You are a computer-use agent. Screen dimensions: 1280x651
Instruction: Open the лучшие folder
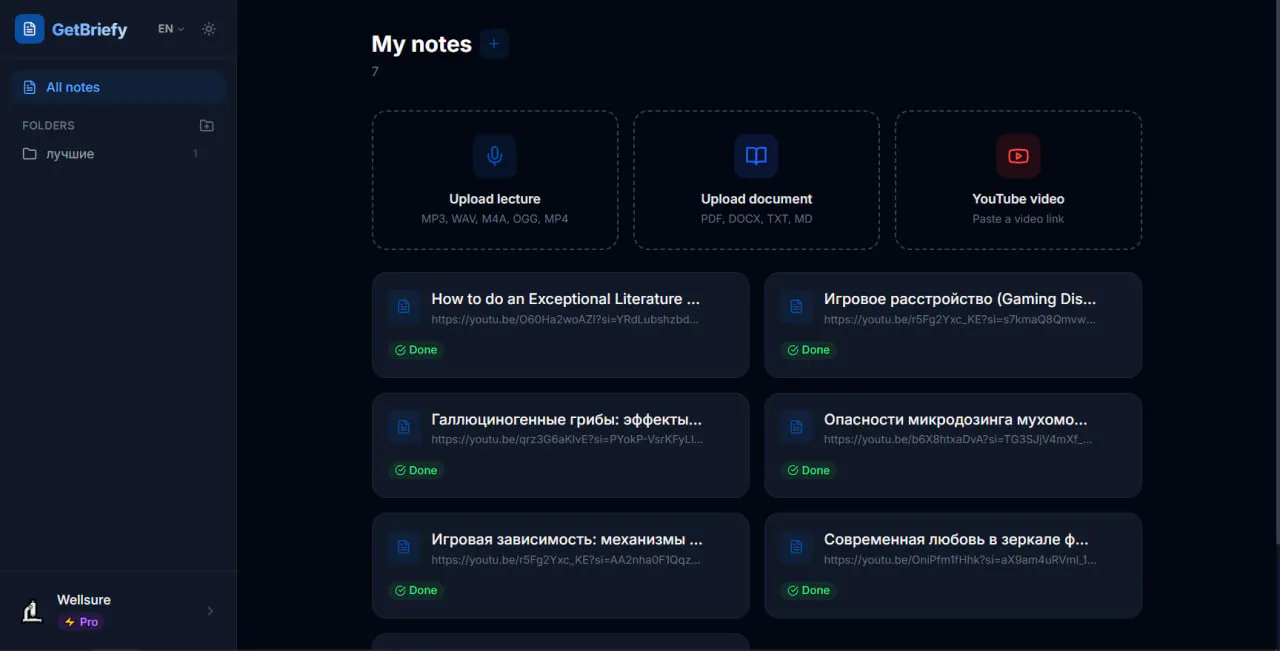(x=118, y=154)
